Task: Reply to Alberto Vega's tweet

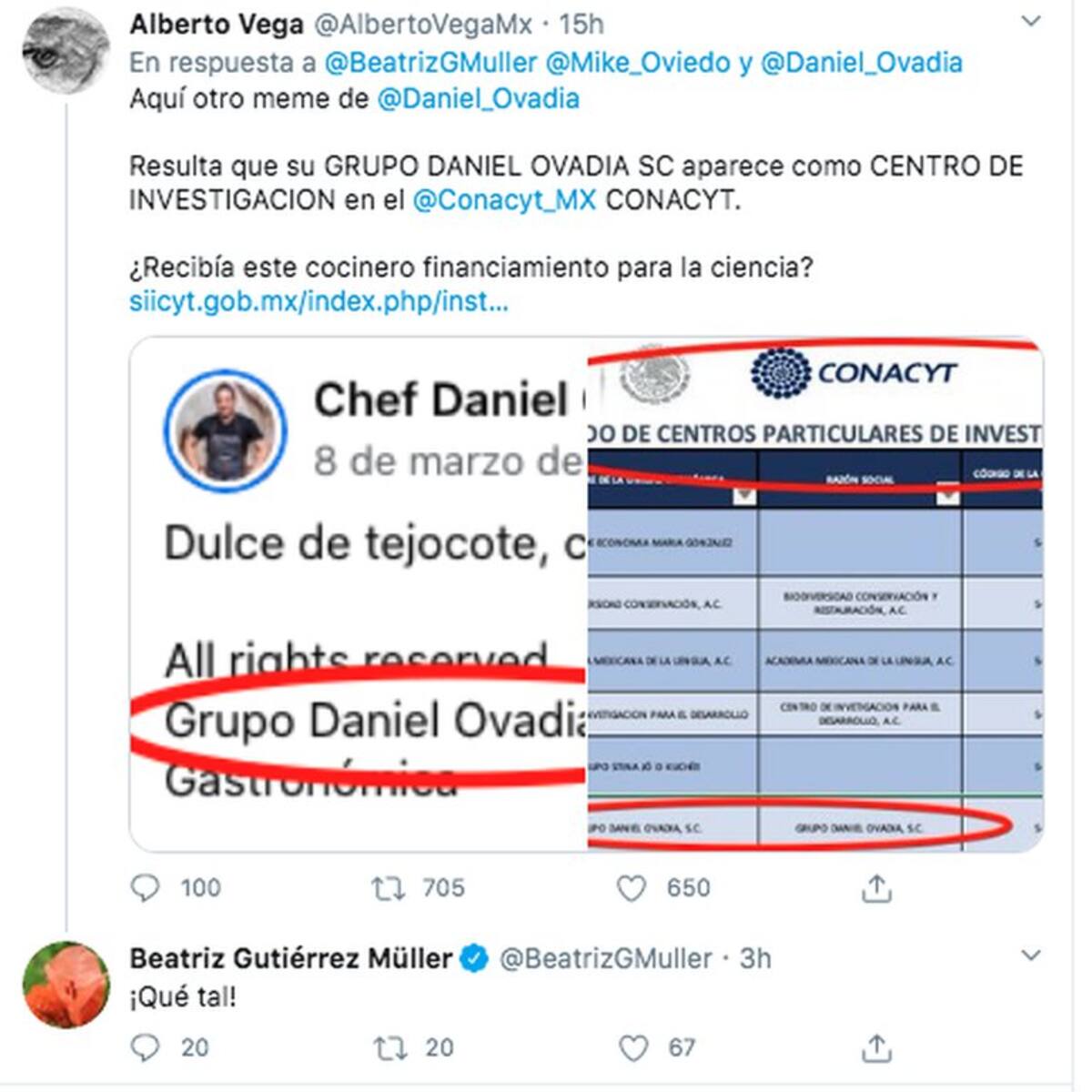Action: [x=147, y=888]
